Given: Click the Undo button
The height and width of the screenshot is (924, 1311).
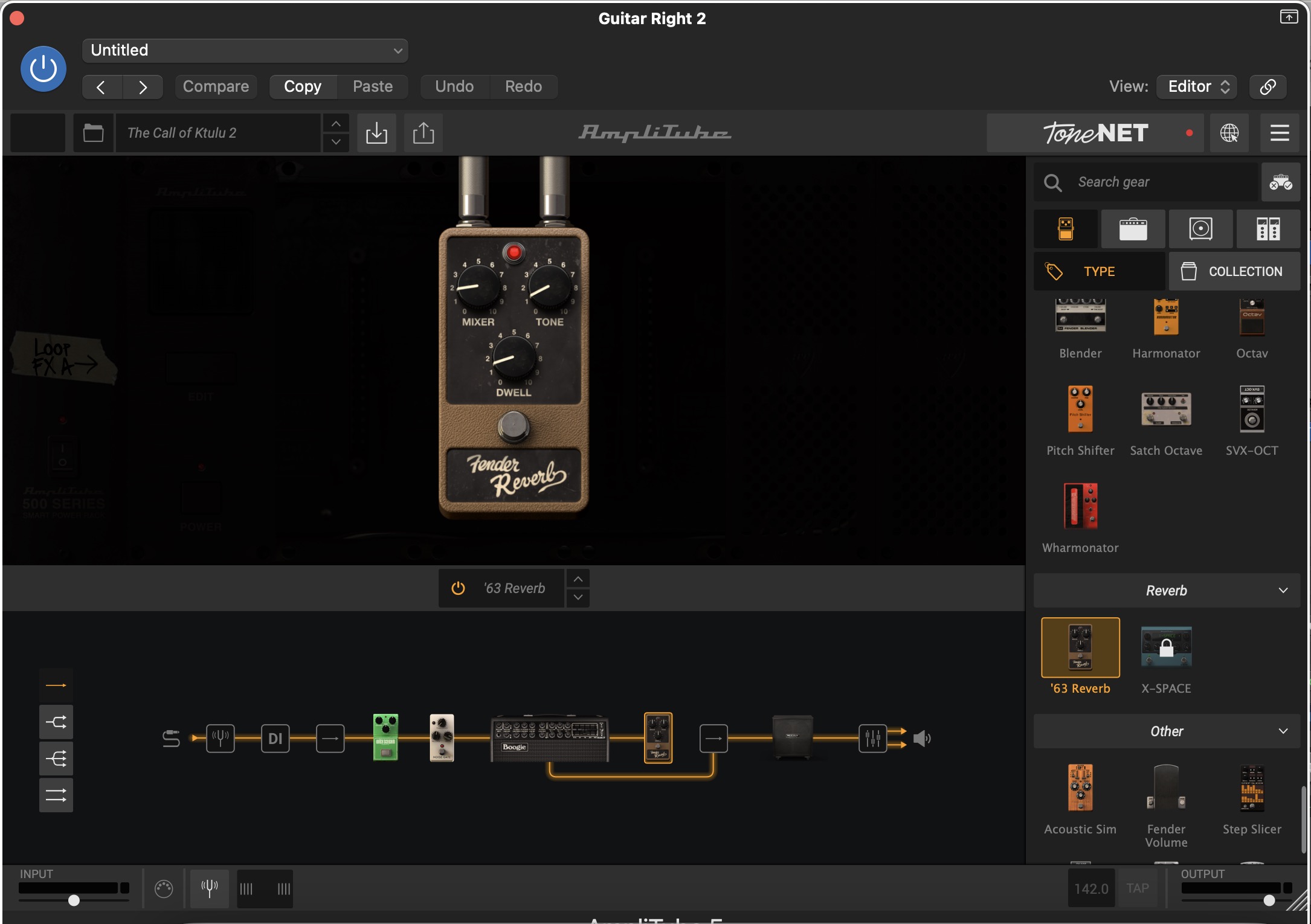Looking at the screenshot, I should 454,87.
